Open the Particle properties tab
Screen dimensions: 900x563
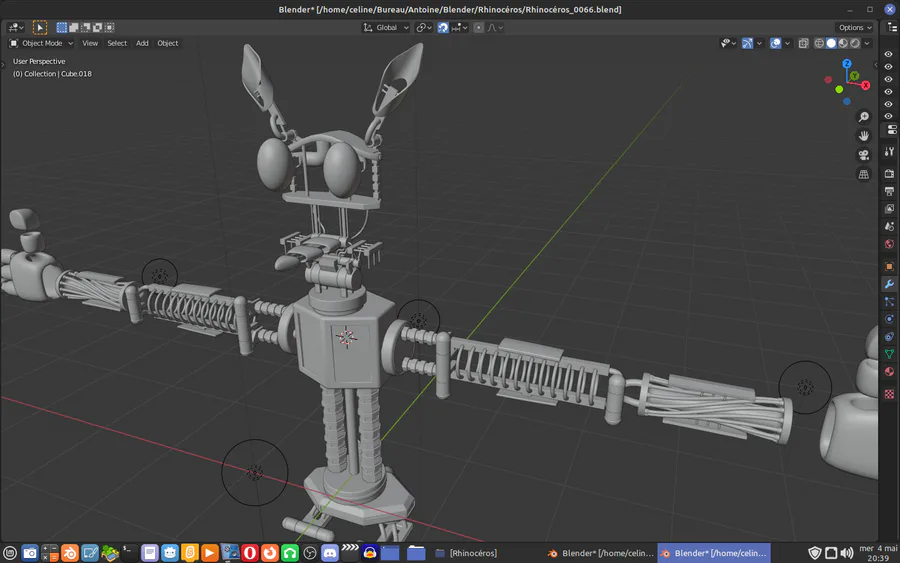889,302
